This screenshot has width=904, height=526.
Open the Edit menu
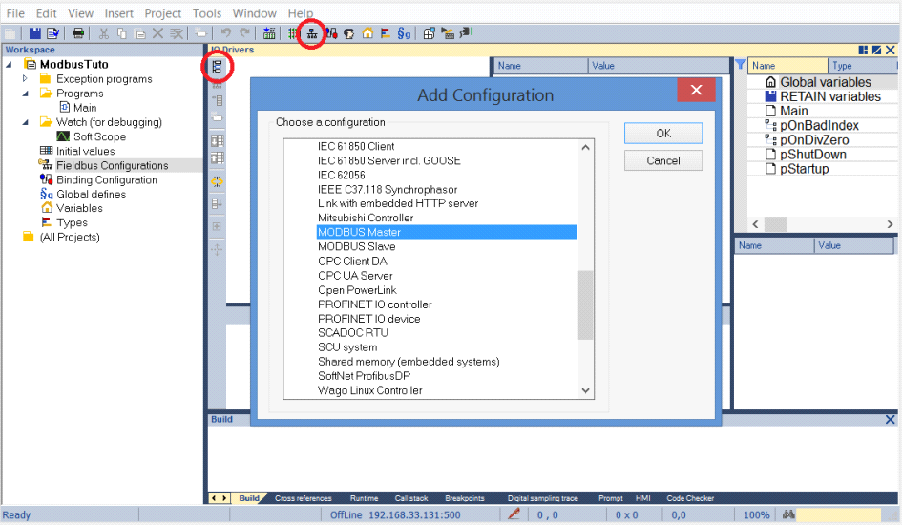[46, 13]
